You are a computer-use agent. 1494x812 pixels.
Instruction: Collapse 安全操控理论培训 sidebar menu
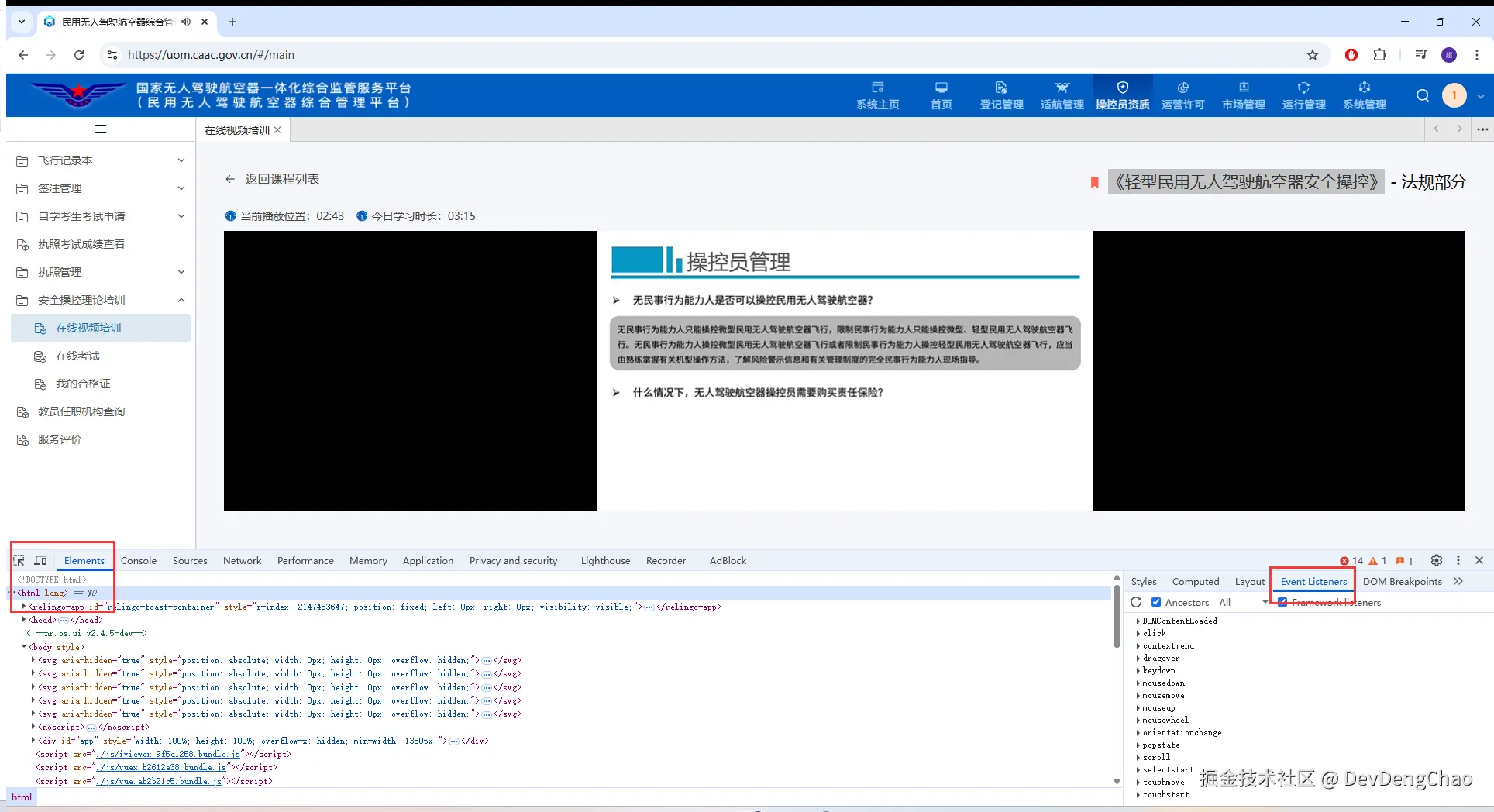pyautogui.click(x=101, y=300)
